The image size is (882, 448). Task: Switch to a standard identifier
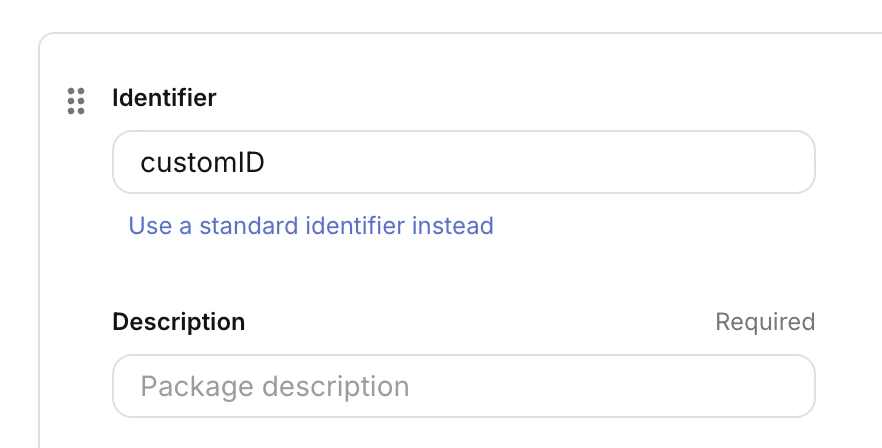(311, 226)
